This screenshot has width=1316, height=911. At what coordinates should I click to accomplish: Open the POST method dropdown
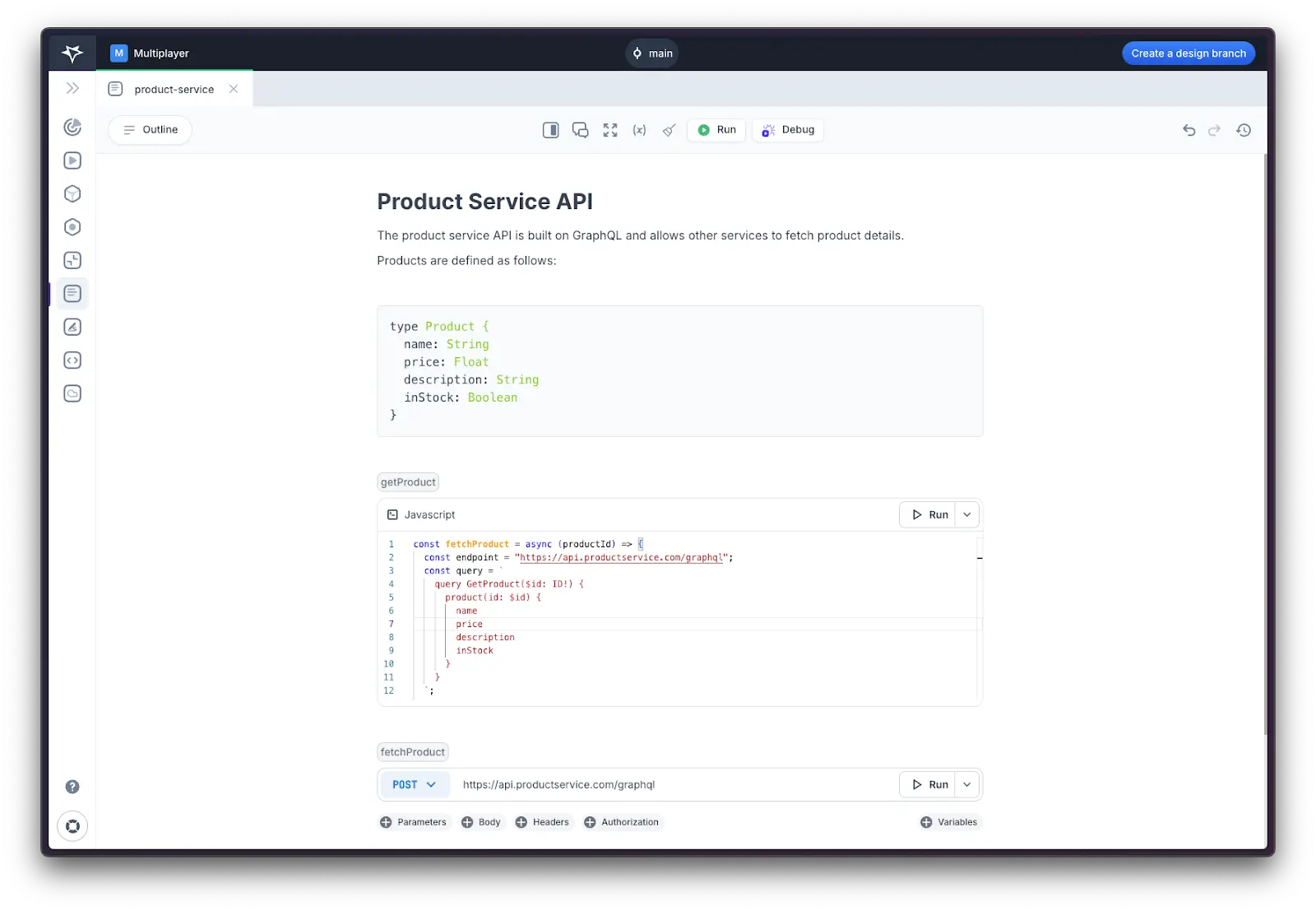pos(415,784)
